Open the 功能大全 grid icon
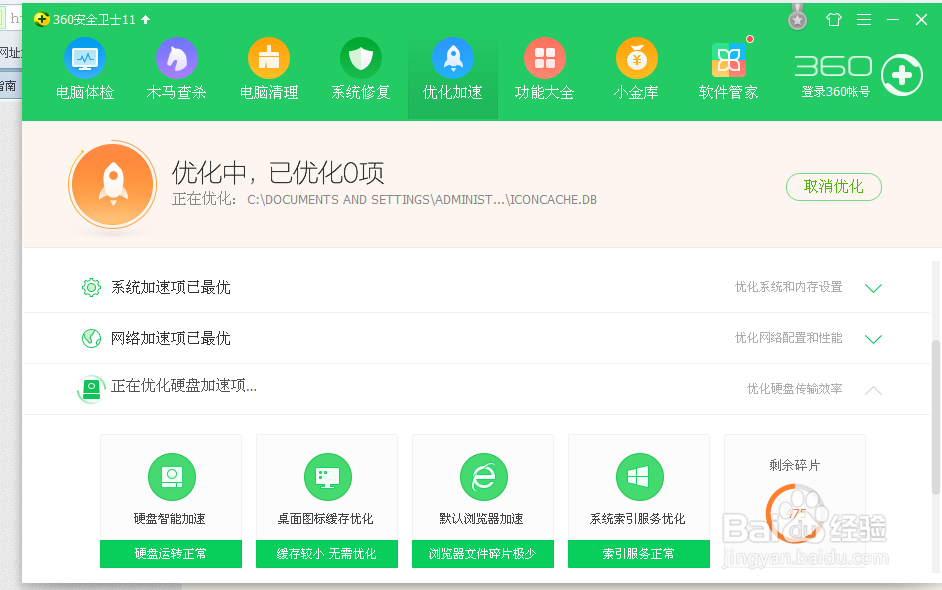 tap(545, 58)
